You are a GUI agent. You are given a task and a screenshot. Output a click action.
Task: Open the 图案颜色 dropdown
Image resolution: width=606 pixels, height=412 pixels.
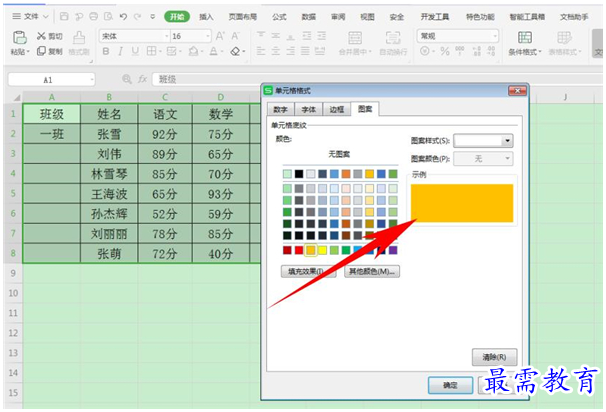click(507, 158)
